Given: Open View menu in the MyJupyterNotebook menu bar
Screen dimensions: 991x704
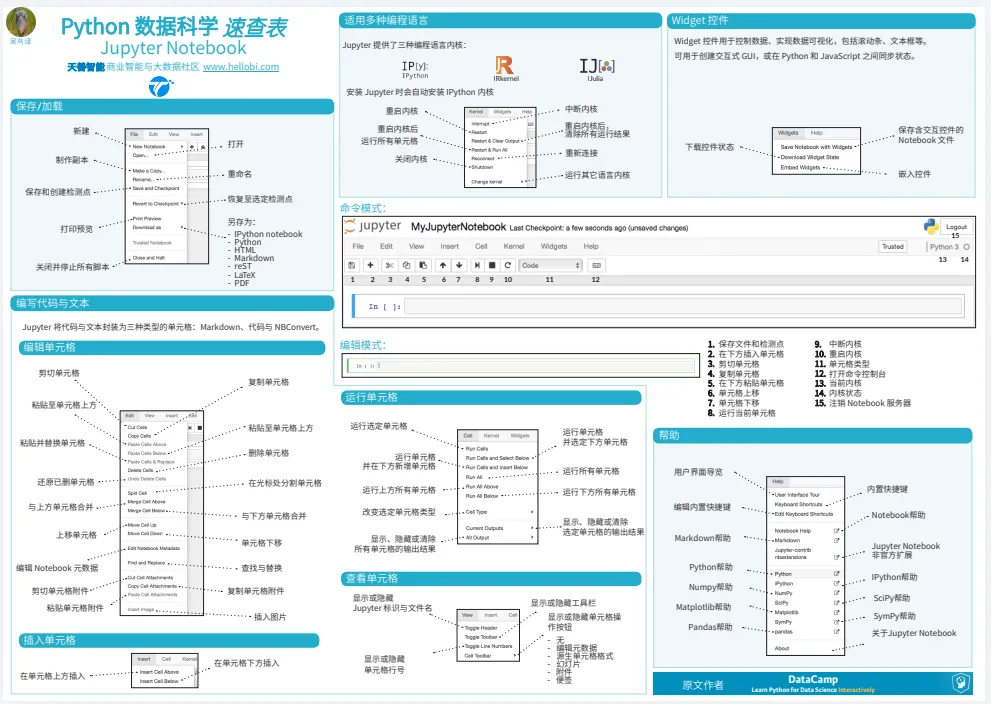Looking at the screenshot, I should 416,246.
